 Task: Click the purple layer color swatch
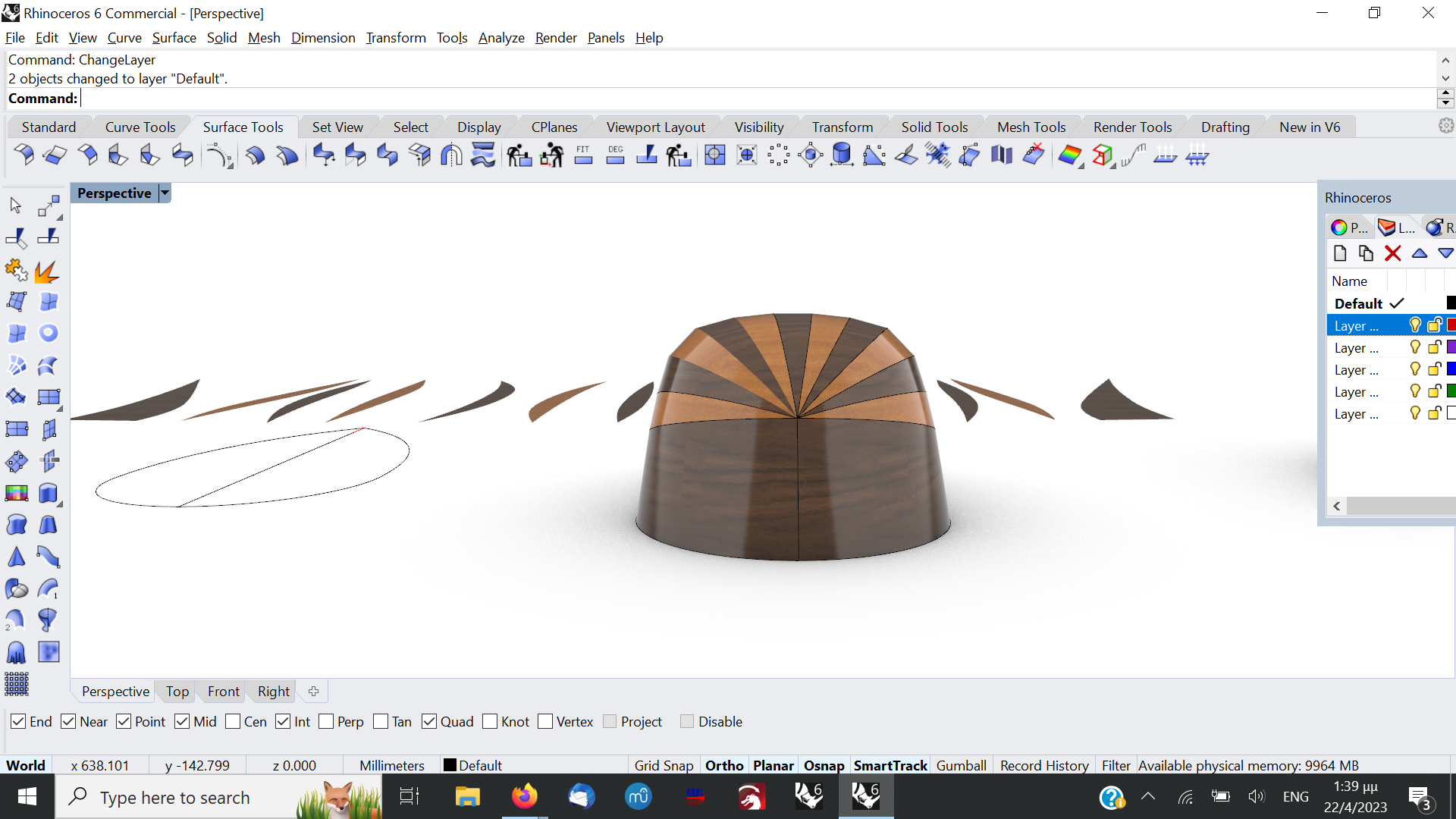tap(1451, 347)
